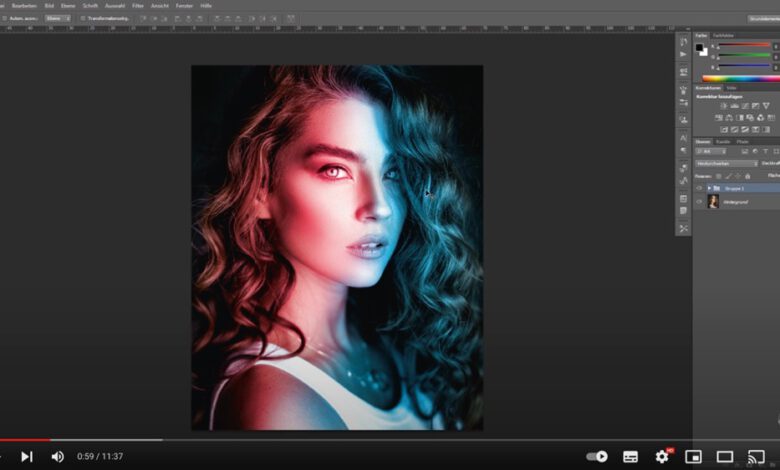Open the Bild menu
This screenshot has height=470, width=780.
click(49, 6)
